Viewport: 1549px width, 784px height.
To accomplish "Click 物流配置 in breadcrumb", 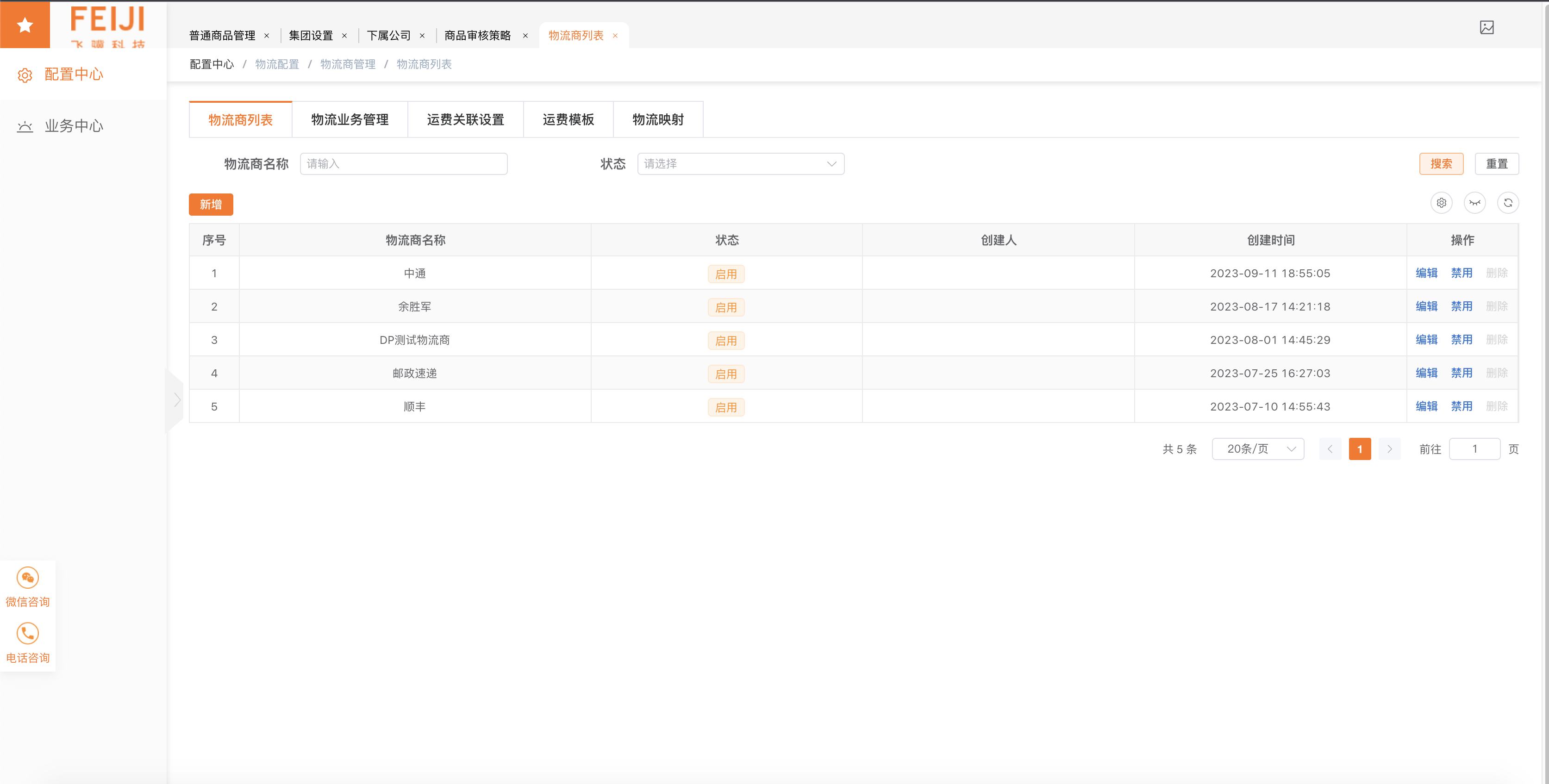I will [x=277, y=64].
